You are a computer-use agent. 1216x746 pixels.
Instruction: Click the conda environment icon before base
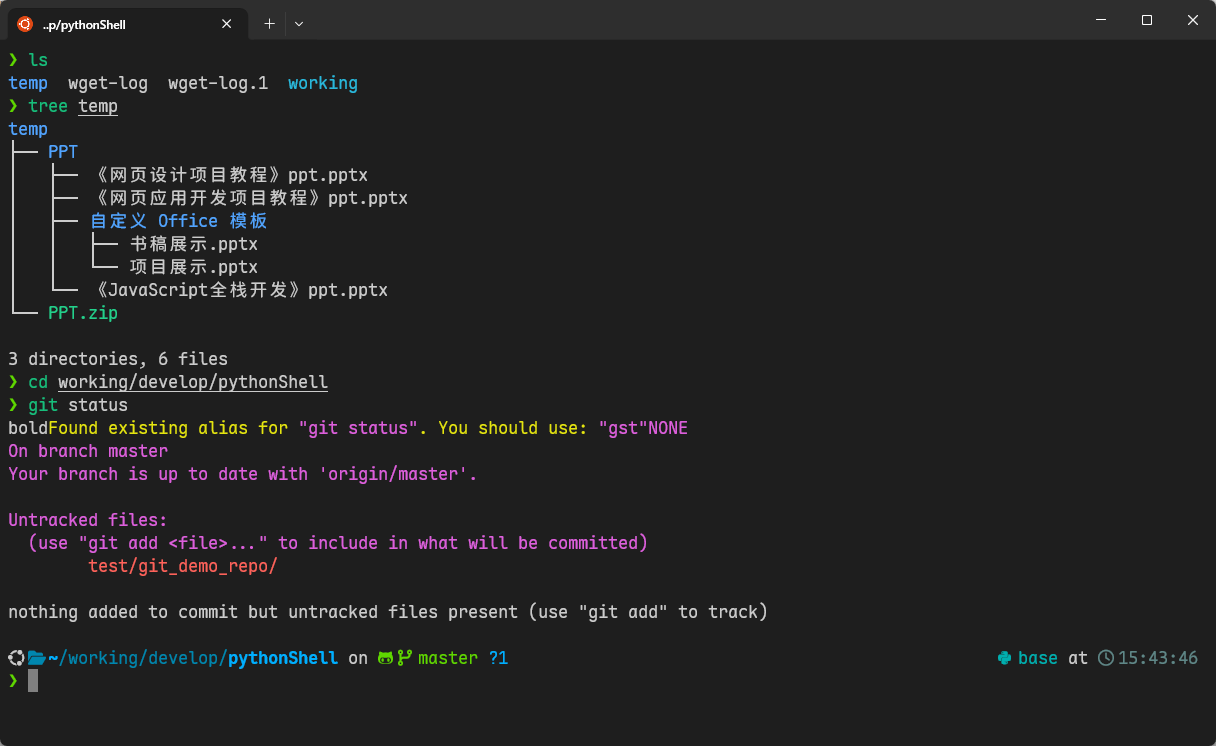pyautogui.click(x=1005, y=658)
